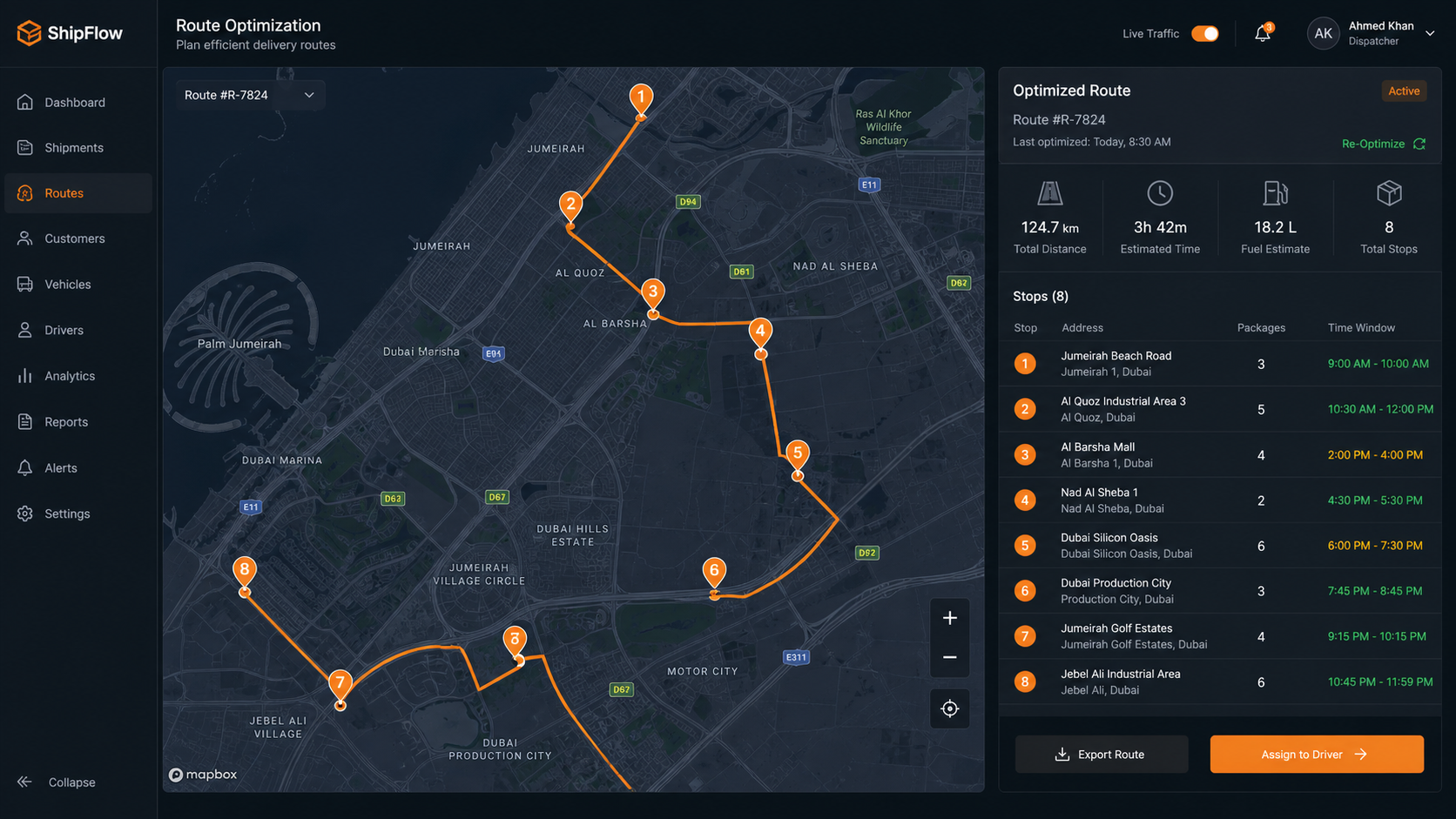Image resolution: width=1456 pixels, height=819 pixels.
Task: Click the ShipFlow logo icon
Action: click(x=29, y=33)
